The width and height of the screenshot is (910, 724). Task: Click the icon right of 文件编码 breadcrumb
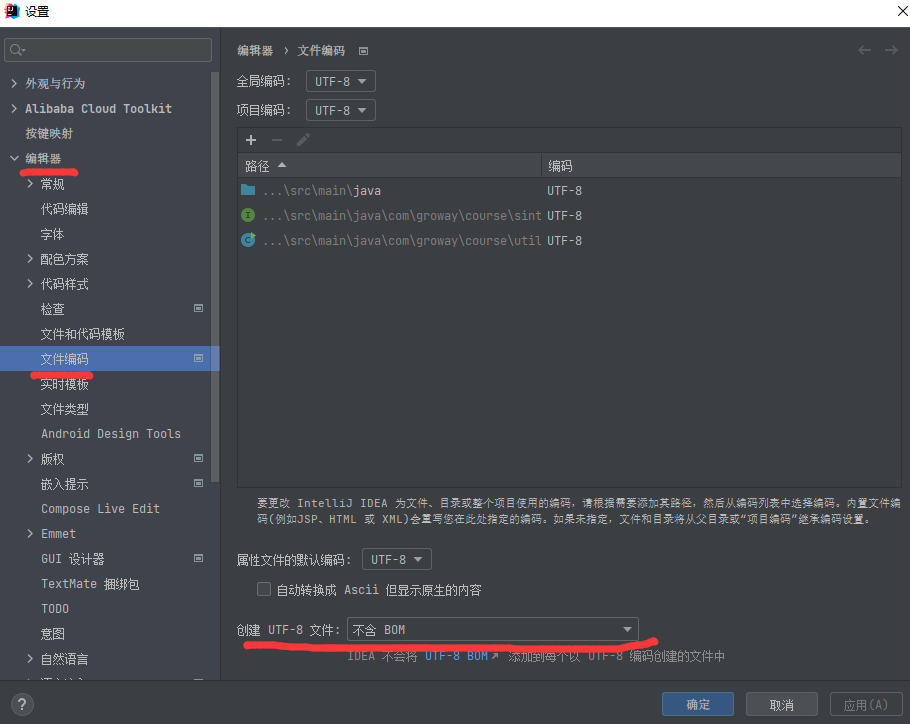[x=363, y=50]
